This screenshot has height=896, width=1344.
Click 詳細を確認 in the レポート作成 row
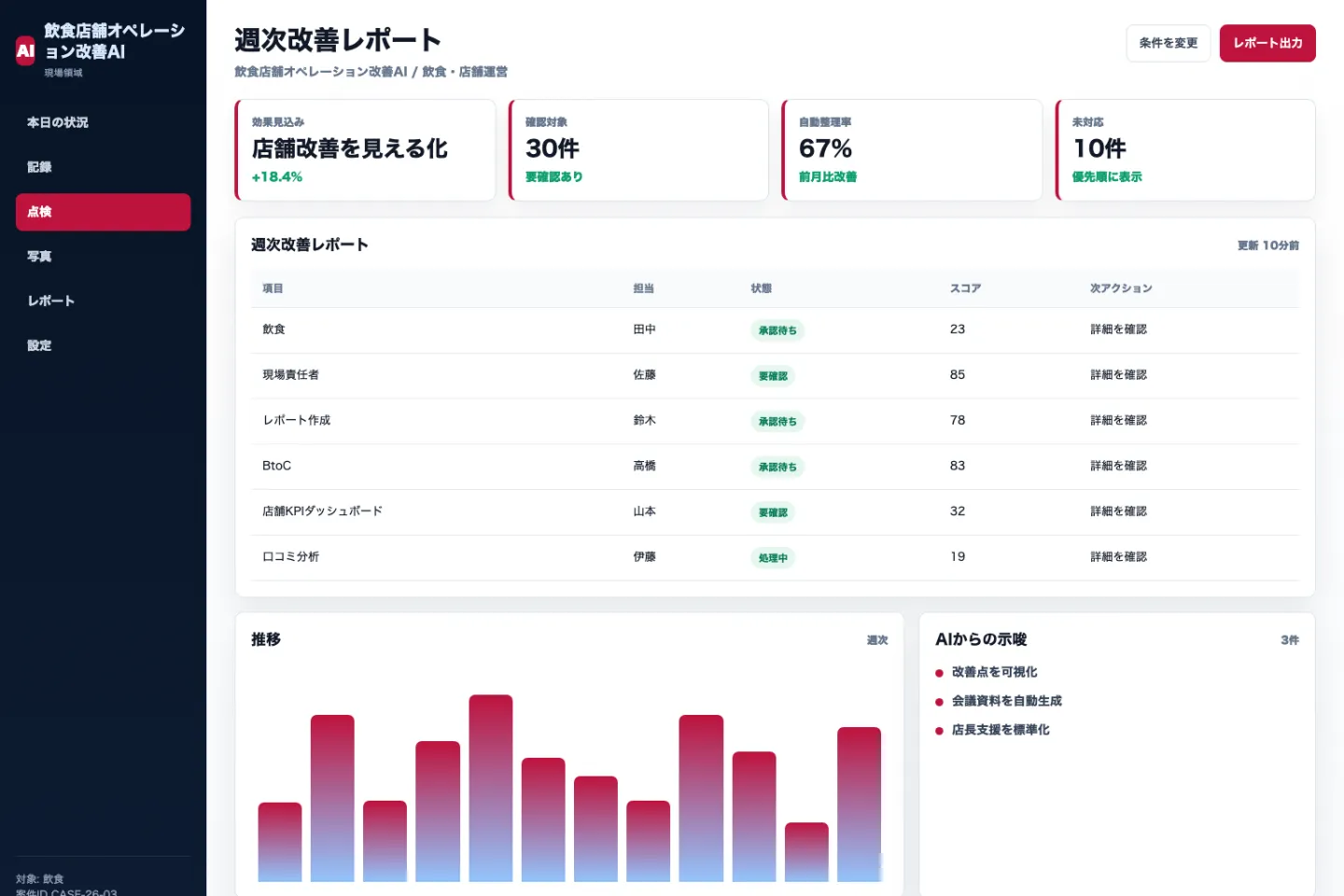(x=1118, y=421)
